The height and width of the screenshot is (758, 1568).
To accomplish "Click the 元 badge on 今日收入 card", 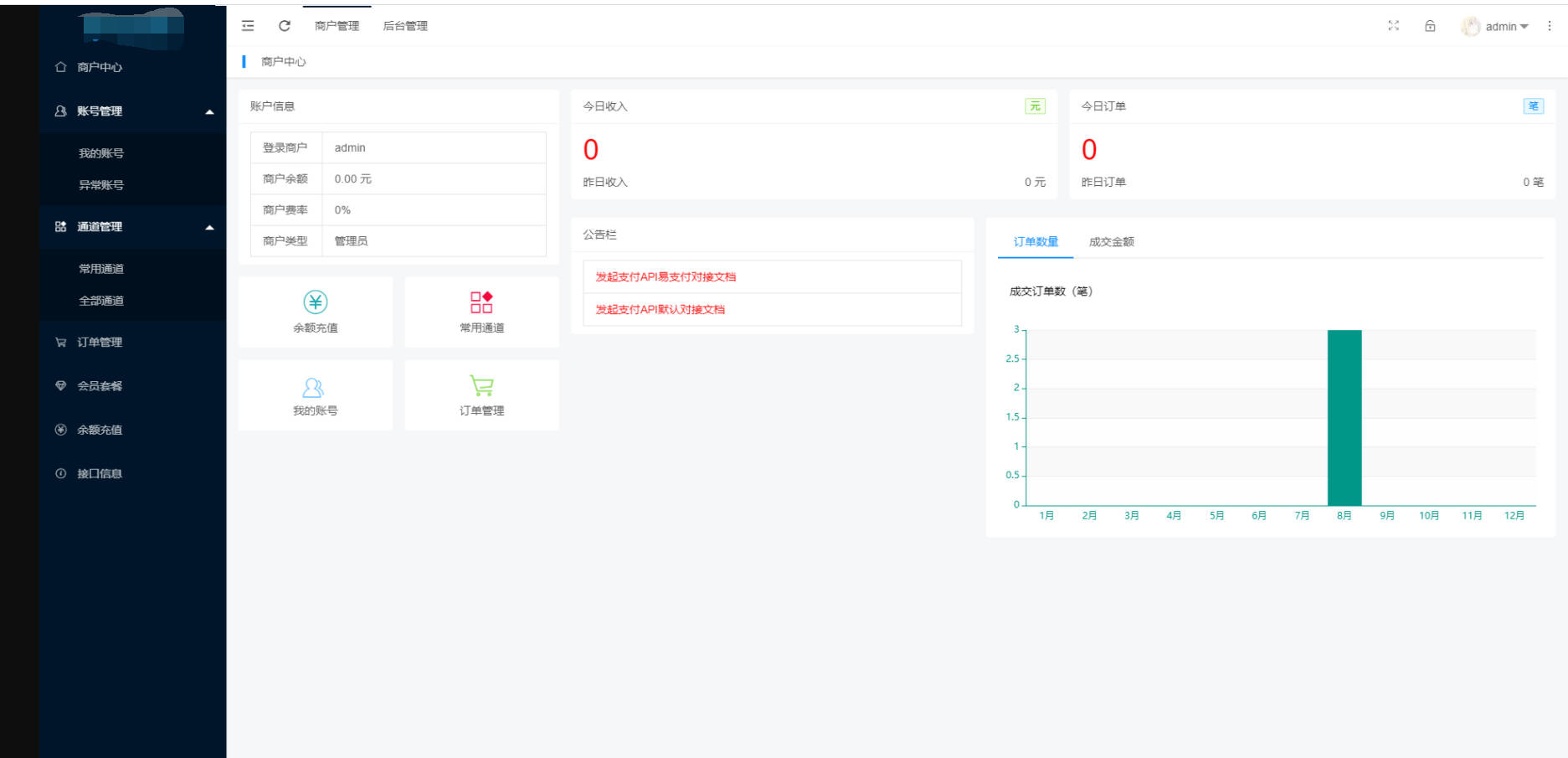I will tap(1035, 106).
